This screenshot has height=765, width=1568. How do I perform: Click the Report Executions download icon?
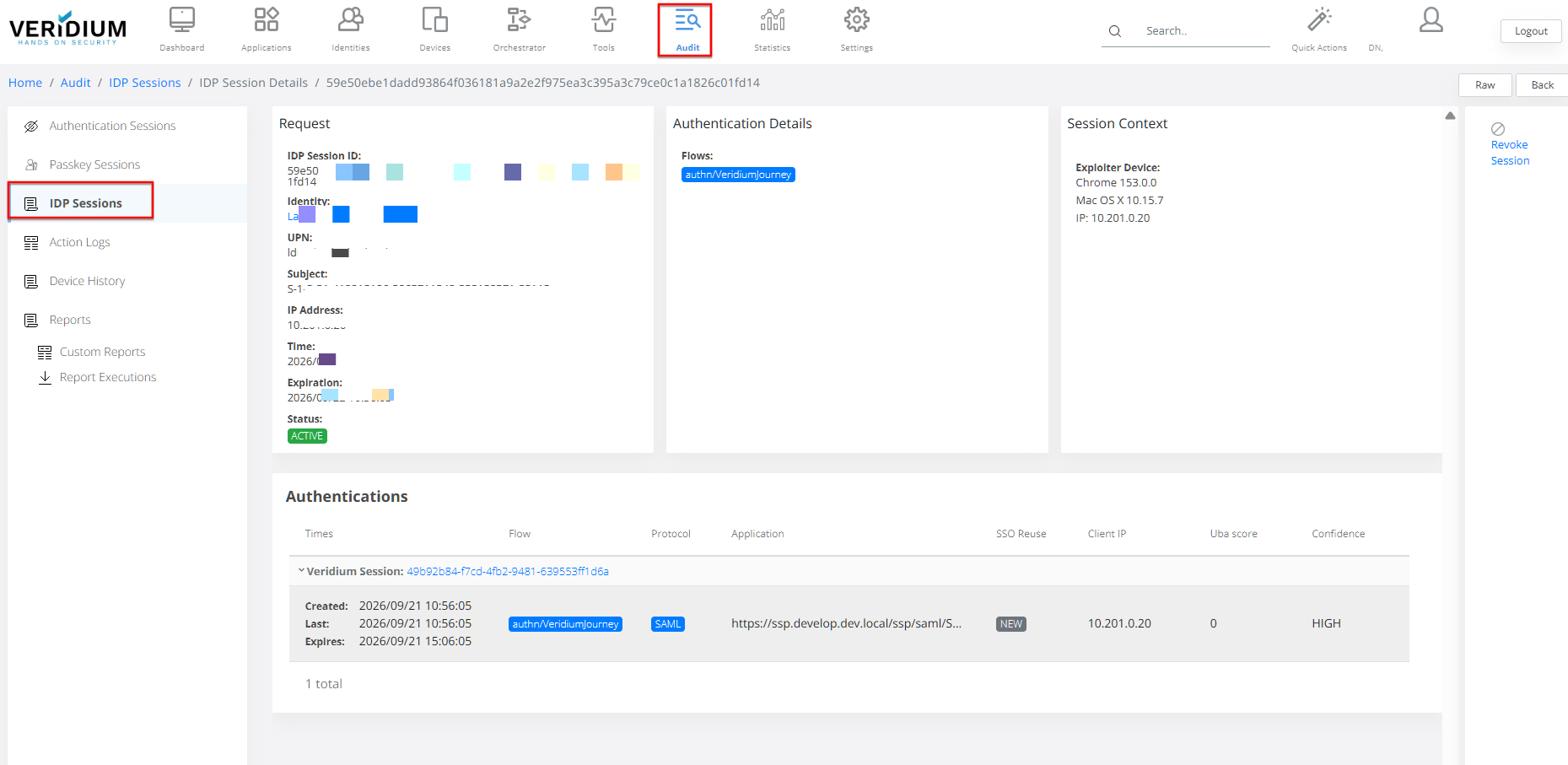[45, 378]
